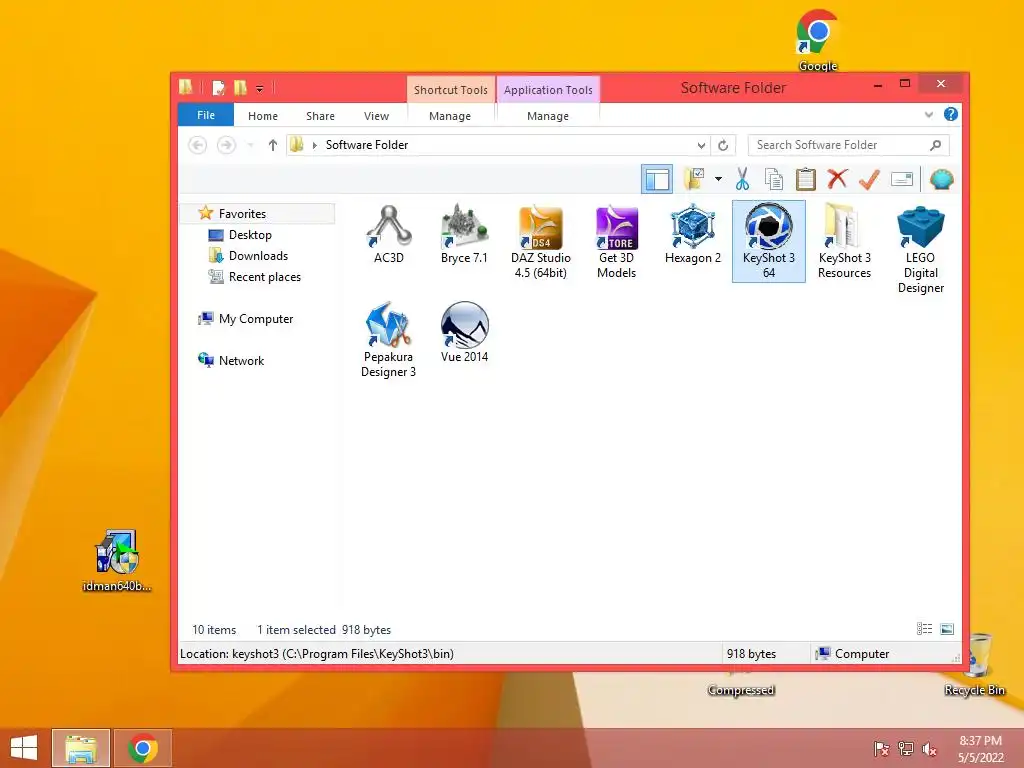The width and height of the screenshot is (1024, 768).
Task: Open the File ribbon tab
Action: point(206,115)
